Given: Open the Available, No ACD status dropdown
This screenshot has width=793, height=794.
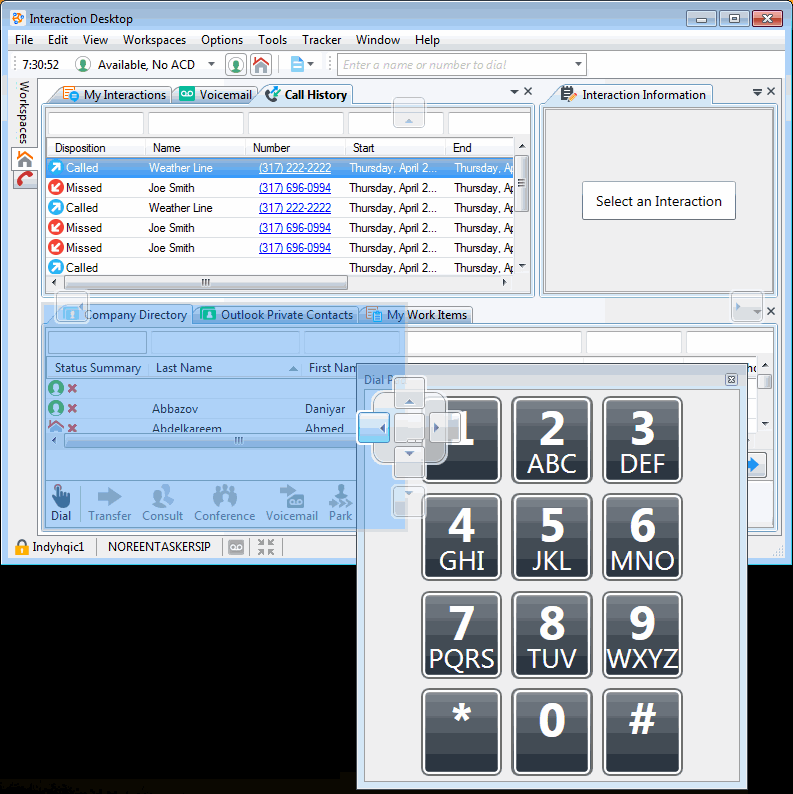Looking at the screenshot, I should click(211, 65).
